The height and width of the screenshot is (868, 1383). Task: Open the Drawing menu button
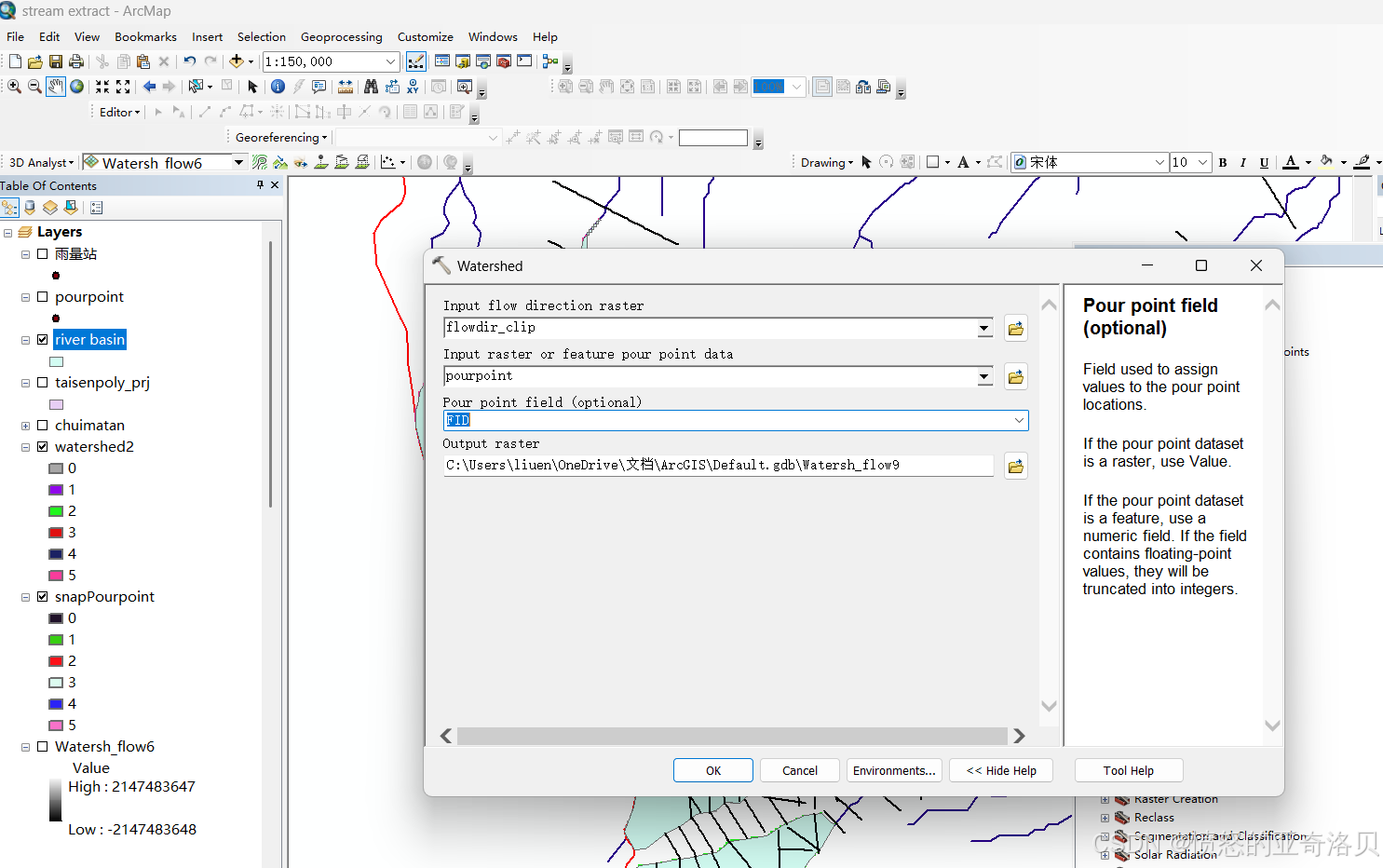pos(826,162)
